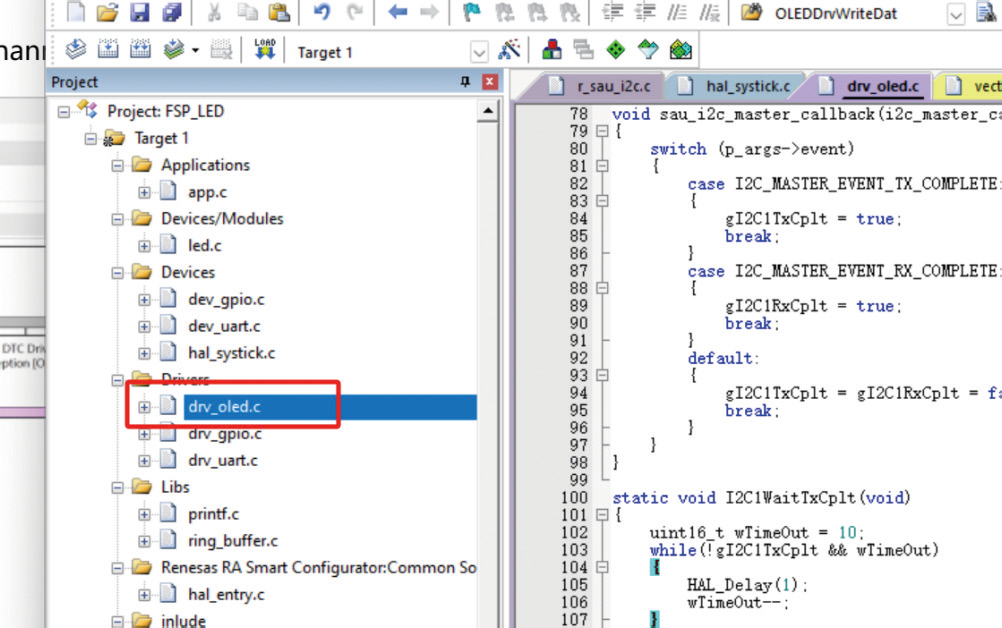Indent the selected lines
Viewport: 1002px width, 628px height.
click(612, 11)
